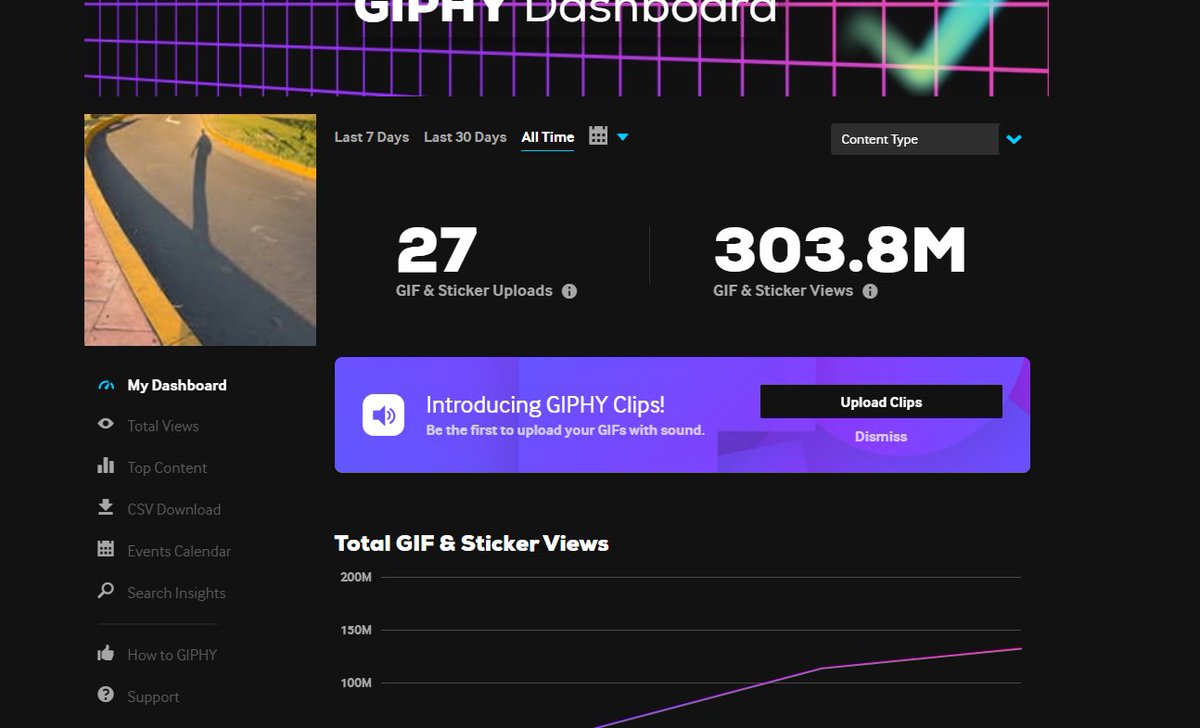Click the 303.8M views count
The height and width of the screenshot is (728, 1200).
tap(840, 250)
